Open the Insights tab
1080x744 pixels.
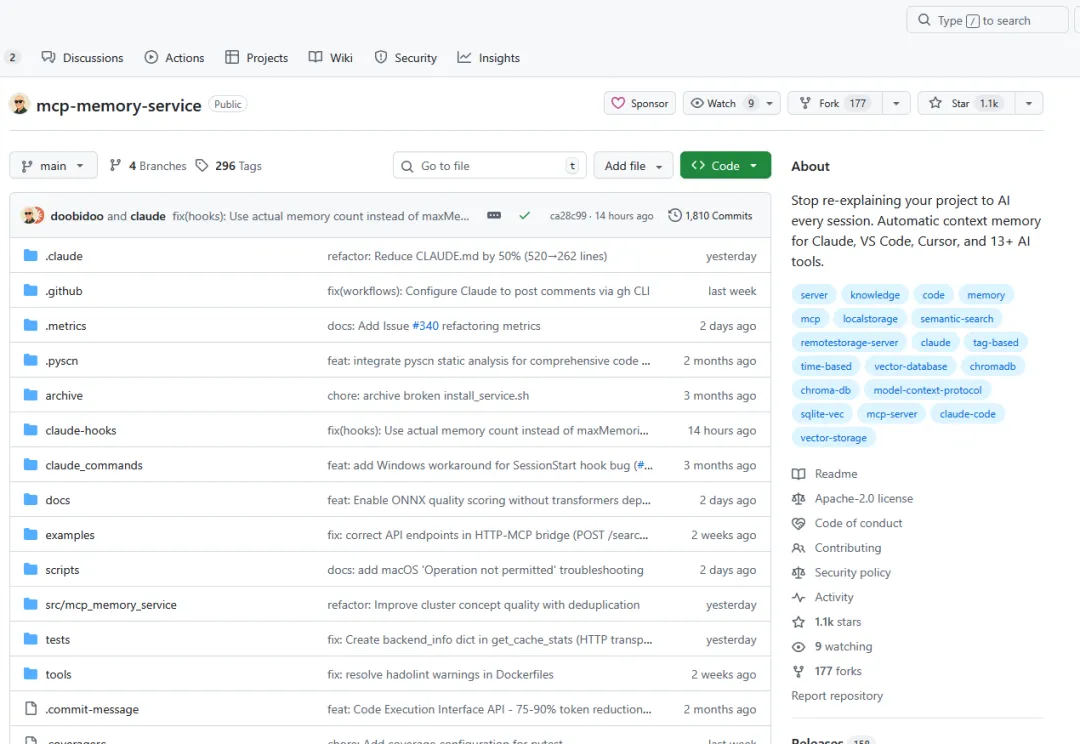pyautogui.click(x=488, y=58)
